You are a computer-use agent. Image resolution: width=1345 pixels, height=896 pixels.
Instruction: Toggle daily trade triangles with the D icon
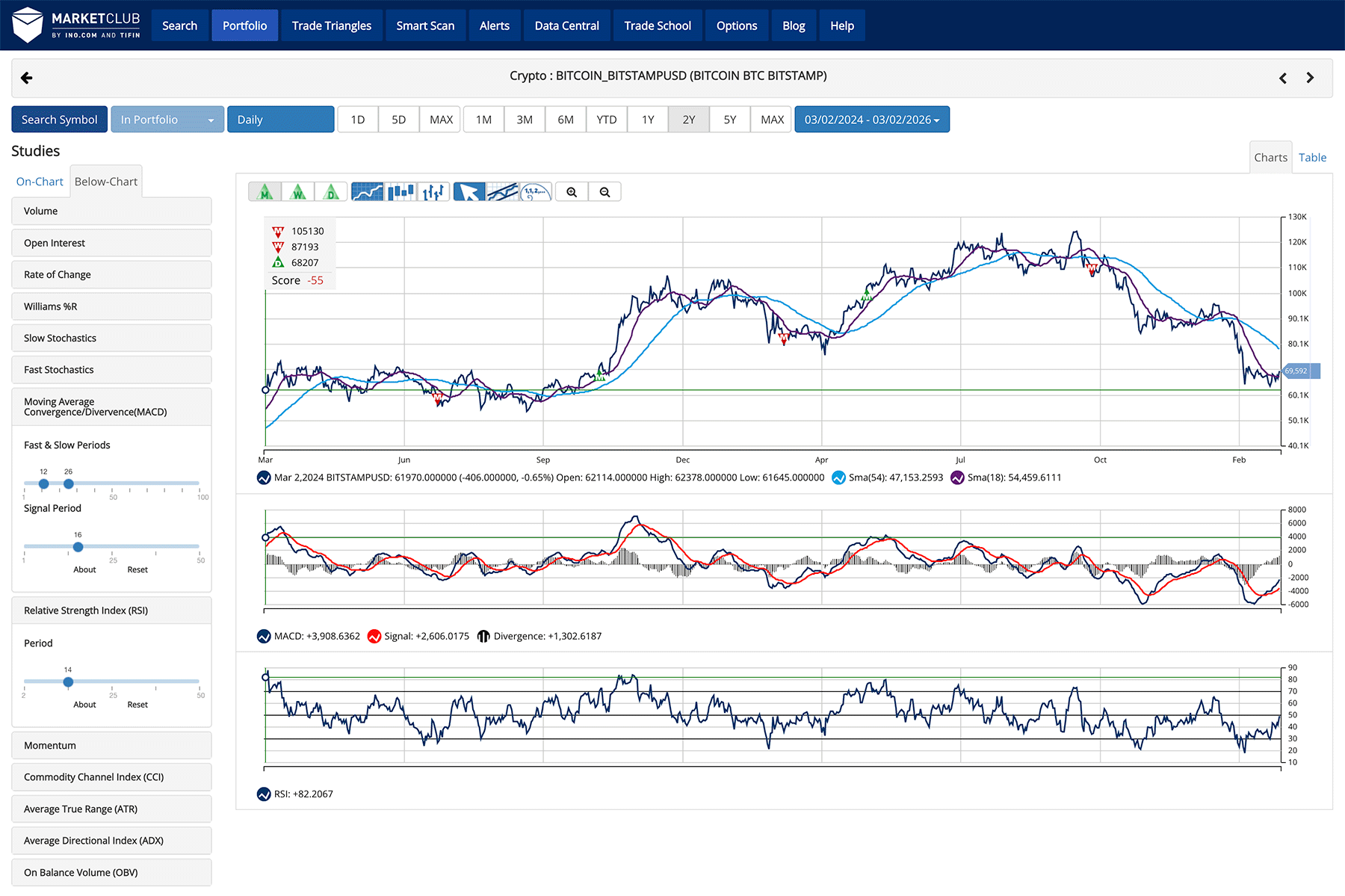point(331,191)
